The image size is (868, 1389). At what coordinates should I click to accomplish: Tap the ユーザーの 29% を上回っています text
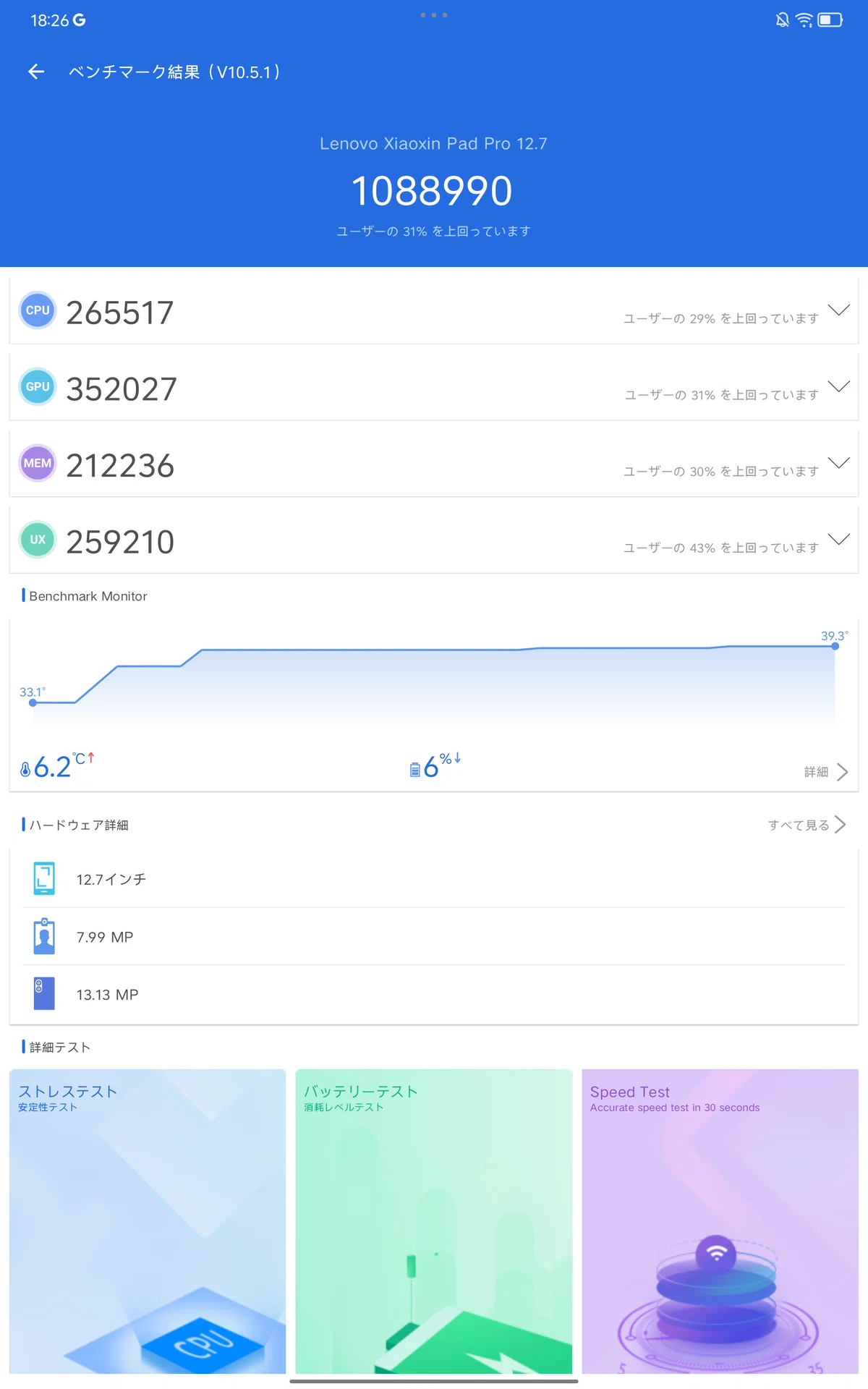(x=721, y=318)
